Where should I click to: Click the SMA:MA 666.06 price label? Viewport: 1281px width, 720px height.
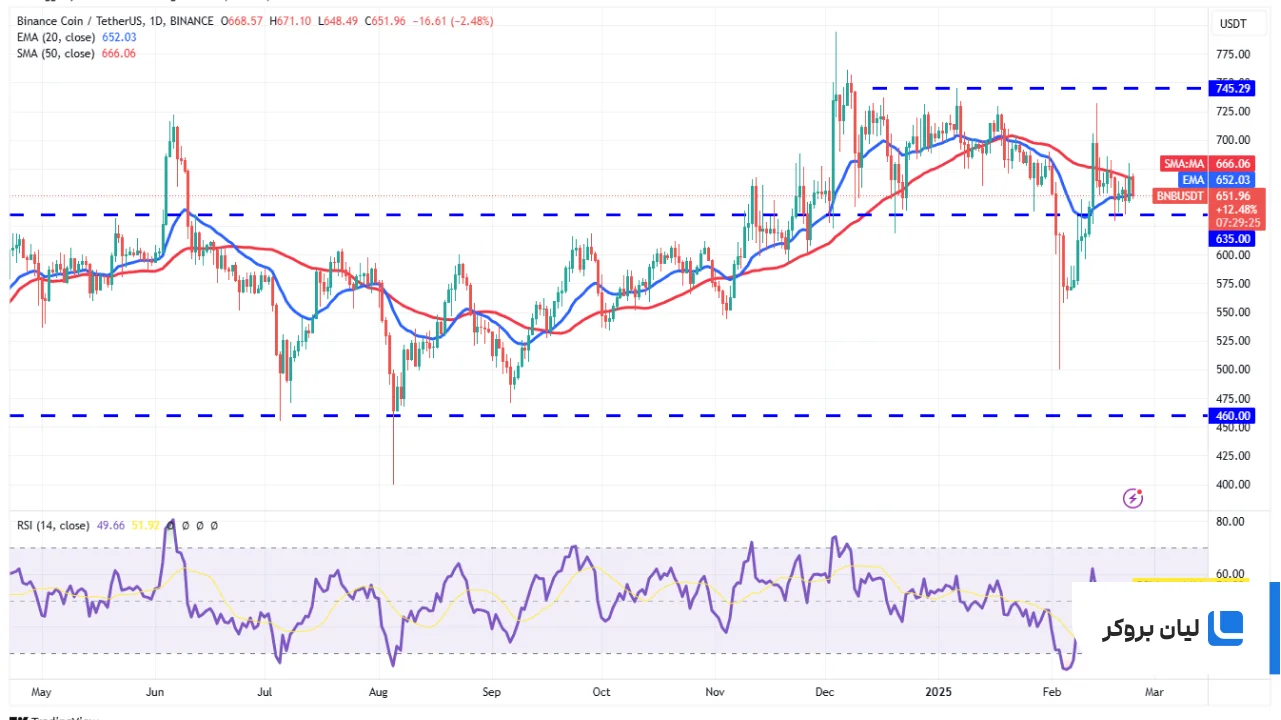click(1206, 163)
